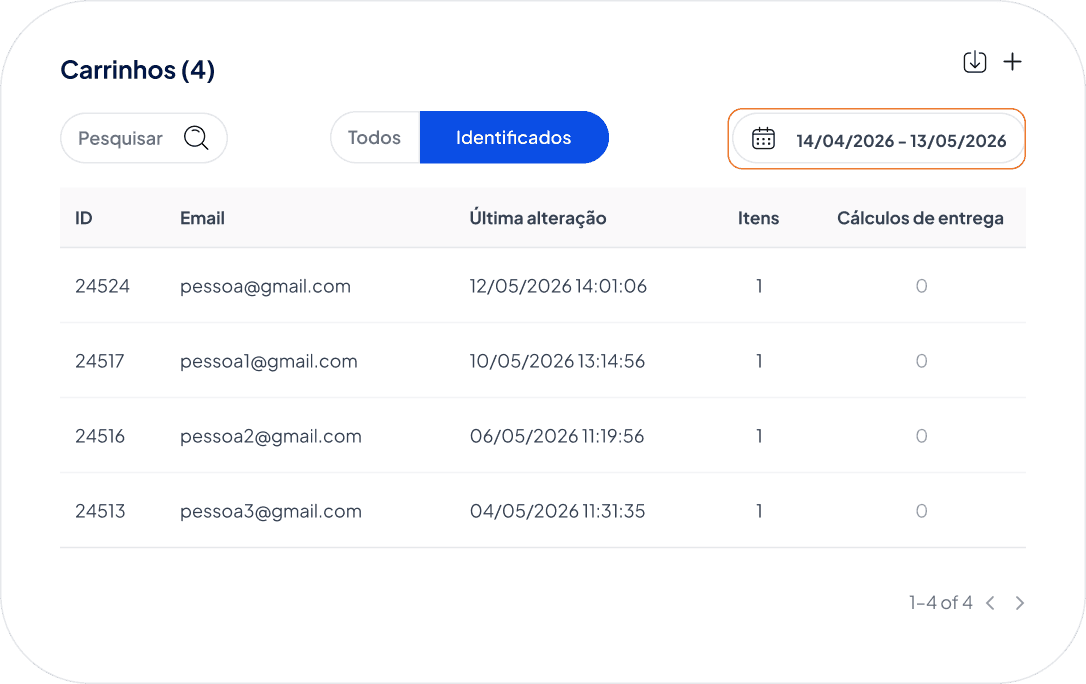1086x684 pixels.
Task: Click date 10/05/2026 13:14:56
Action: tap(558, 361)
